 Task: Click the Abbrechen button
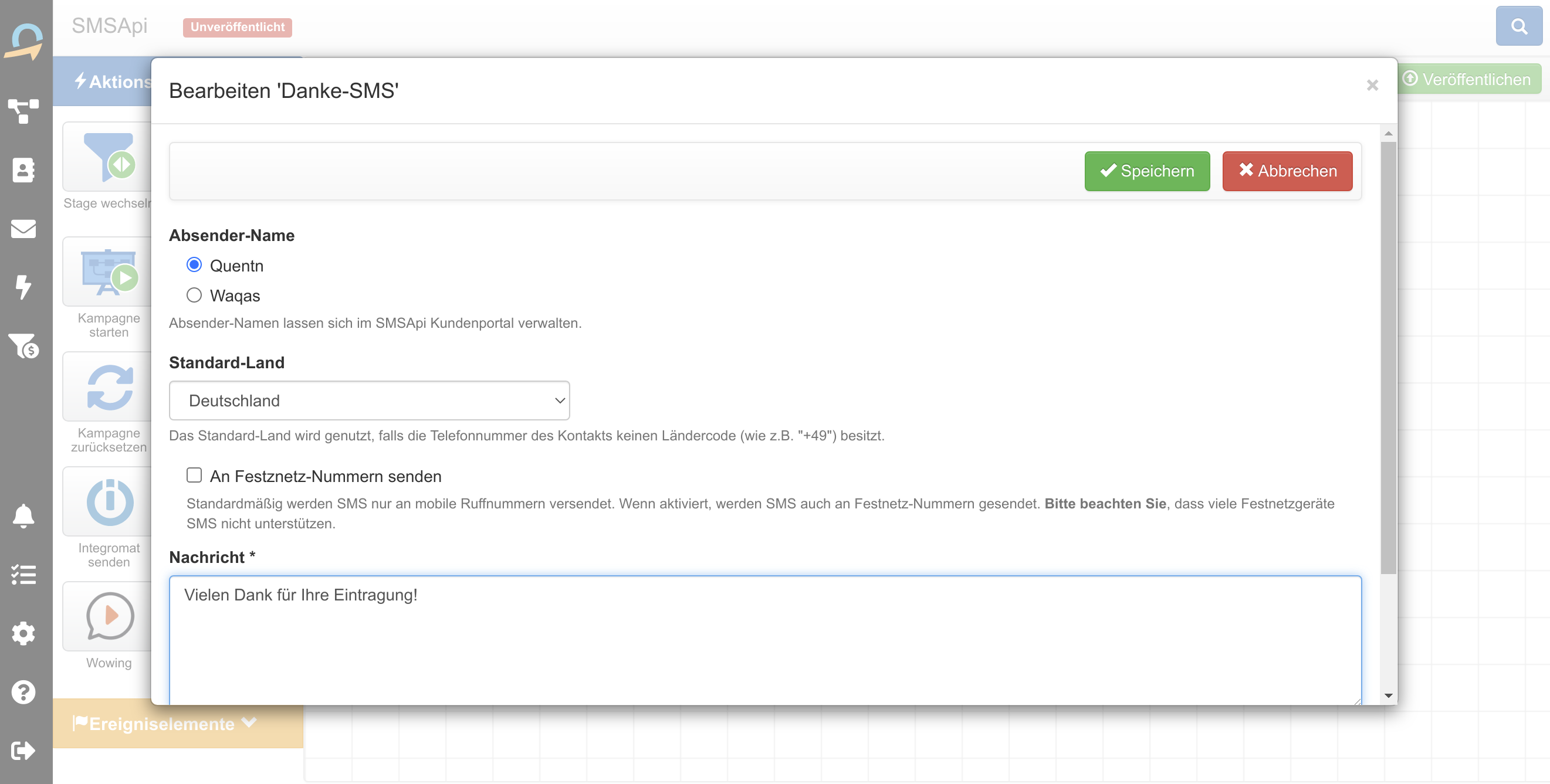[1287, 171]
